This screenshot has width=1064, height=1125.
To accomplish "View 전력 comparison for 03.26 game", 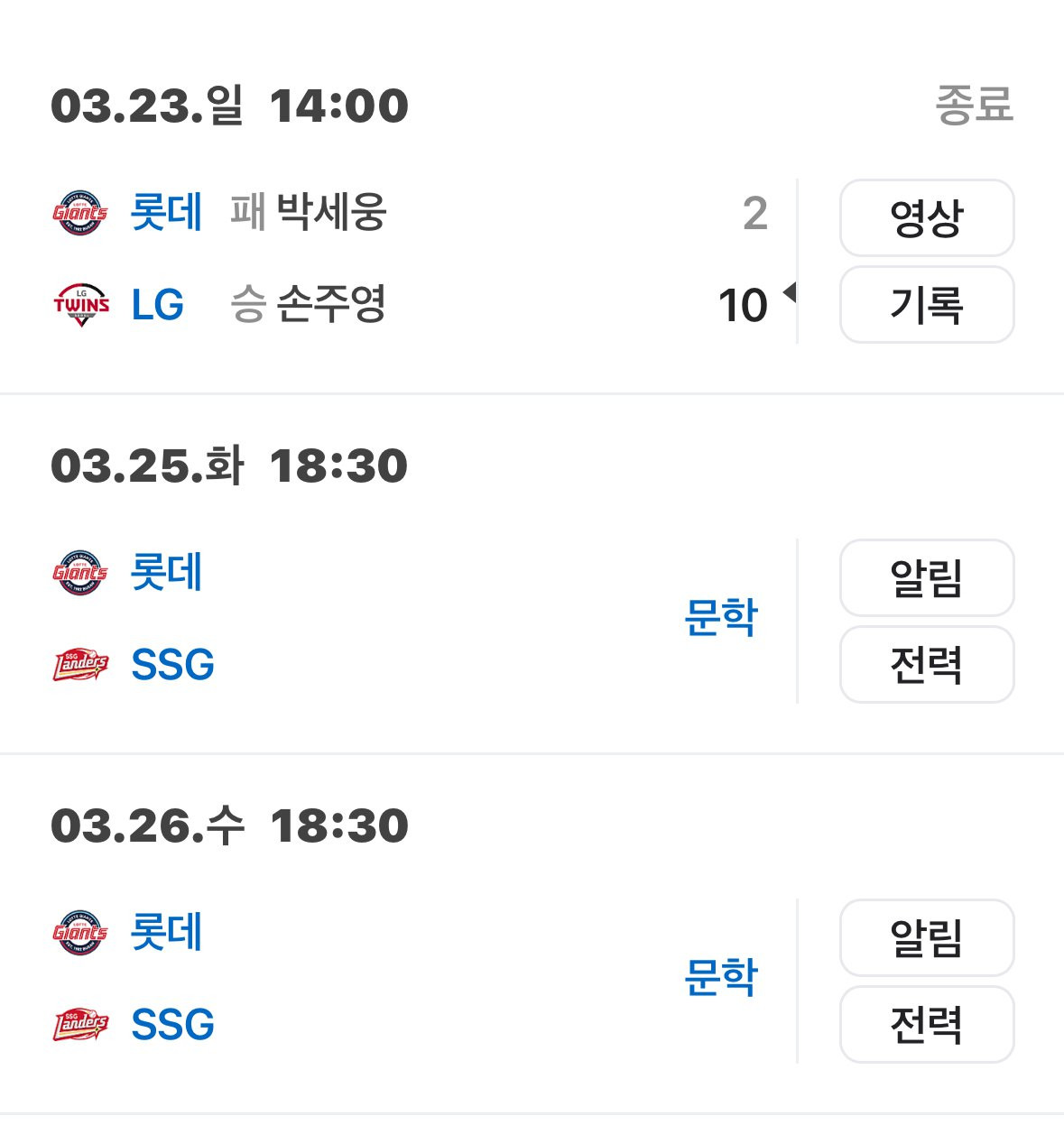I will [x=926, y=1025].
